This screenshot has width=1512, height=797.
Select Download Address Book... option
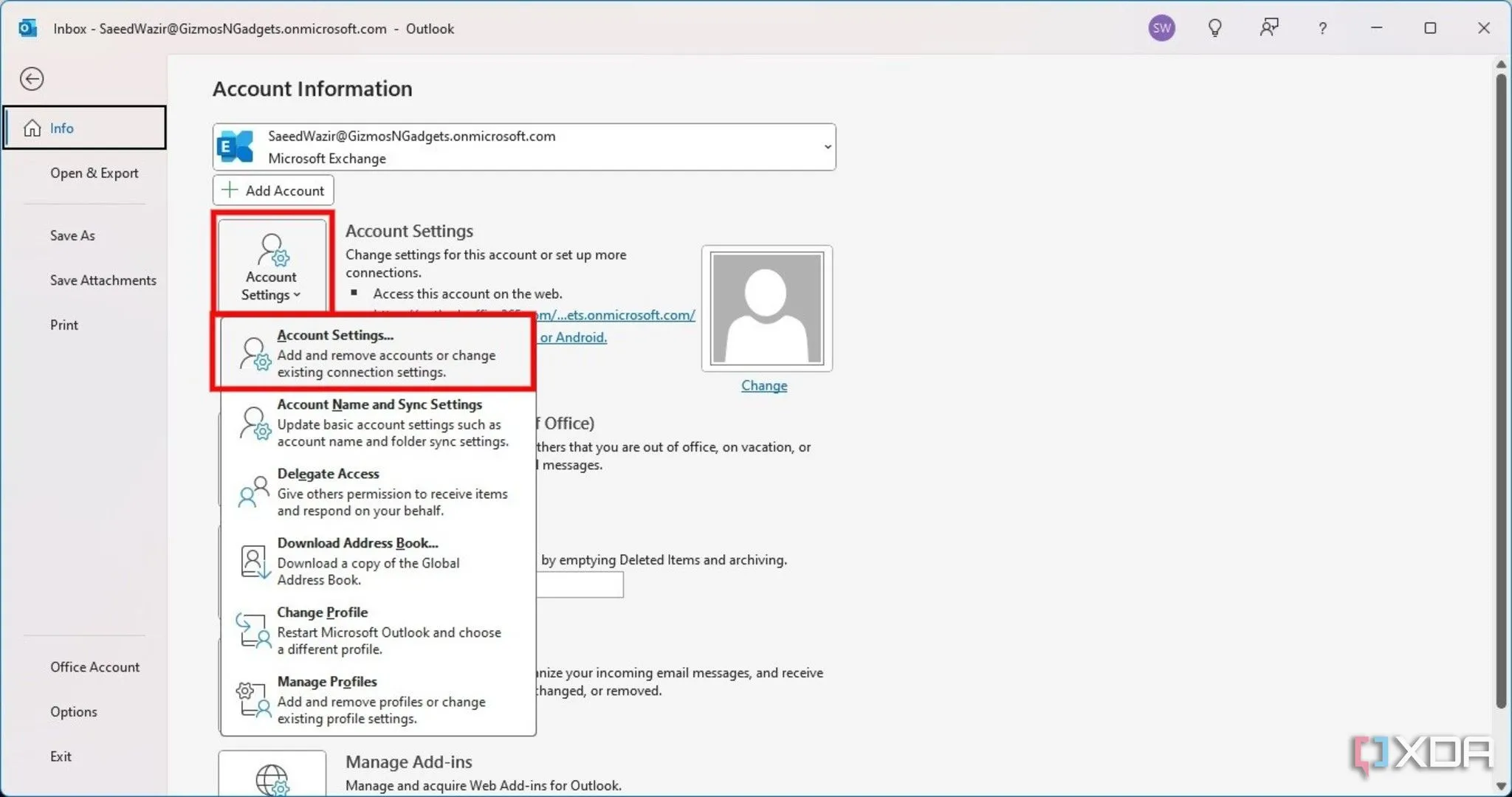pyautogui.click(x=378, y=561)
